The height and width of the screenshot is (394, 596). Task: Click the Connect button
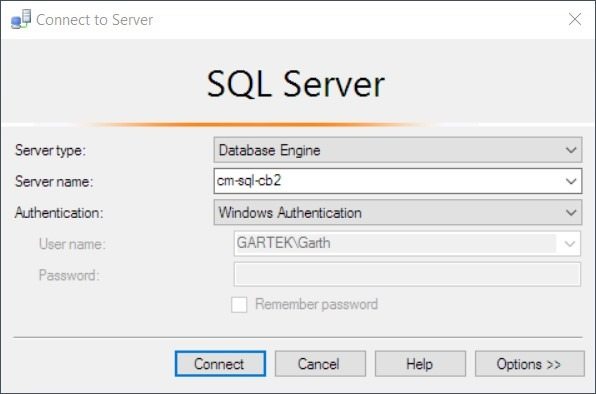pos(220,364)
